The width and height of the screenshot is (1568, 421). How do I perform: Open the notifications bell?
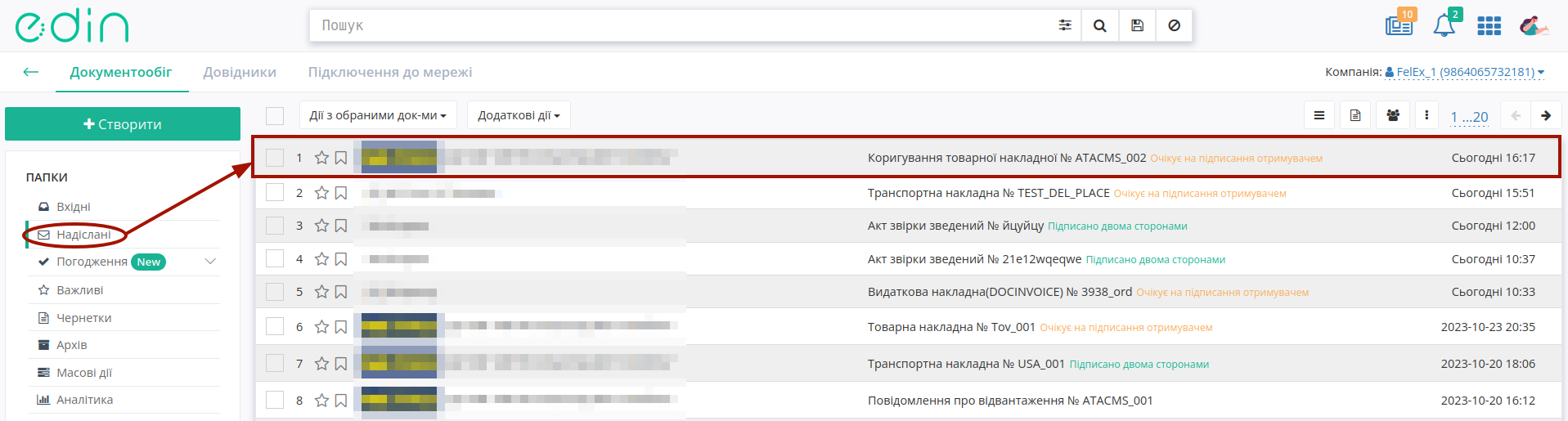click(1444, 25)
